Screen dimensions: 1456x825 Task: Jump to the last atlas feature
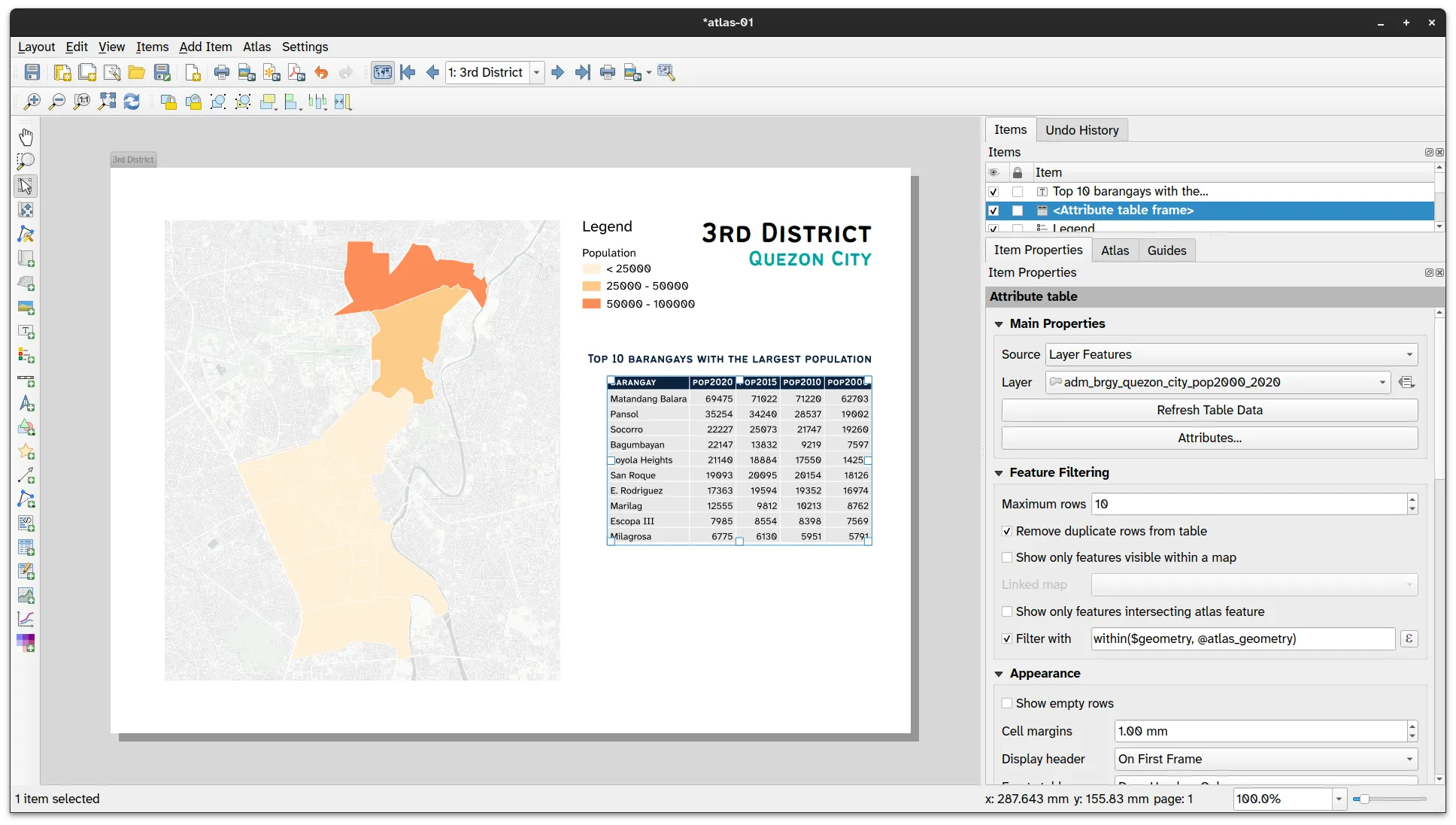583,72
